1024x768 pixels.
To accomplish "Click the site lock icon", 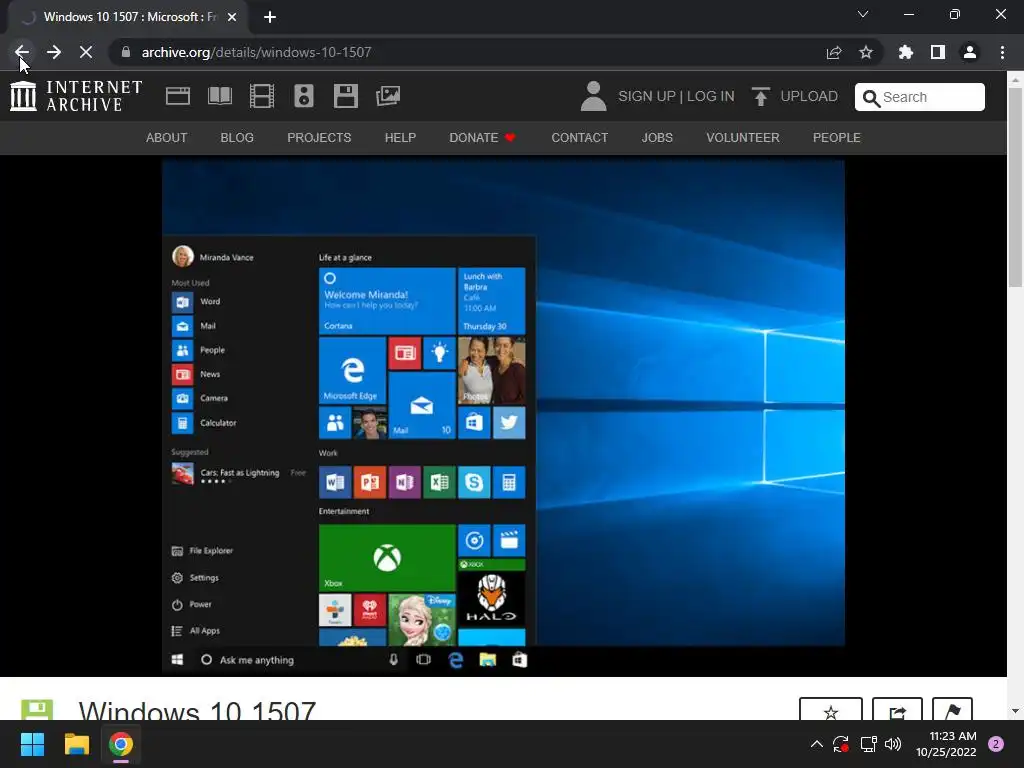I will click(x=126, y=52).
